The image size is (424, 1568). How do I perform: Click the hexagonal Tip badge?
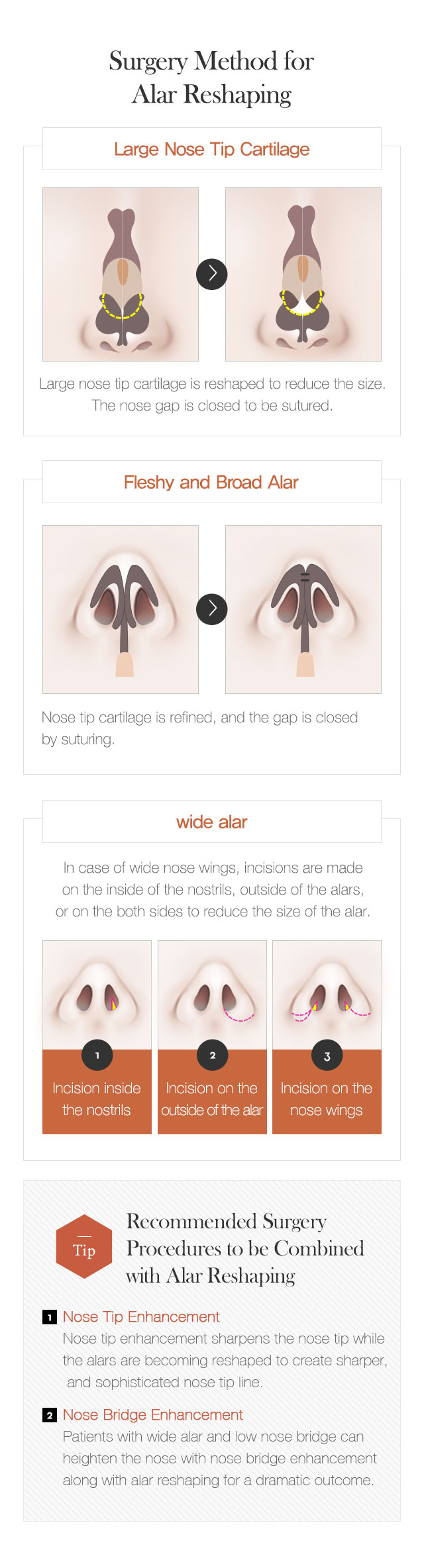[x=84, y=1246]
